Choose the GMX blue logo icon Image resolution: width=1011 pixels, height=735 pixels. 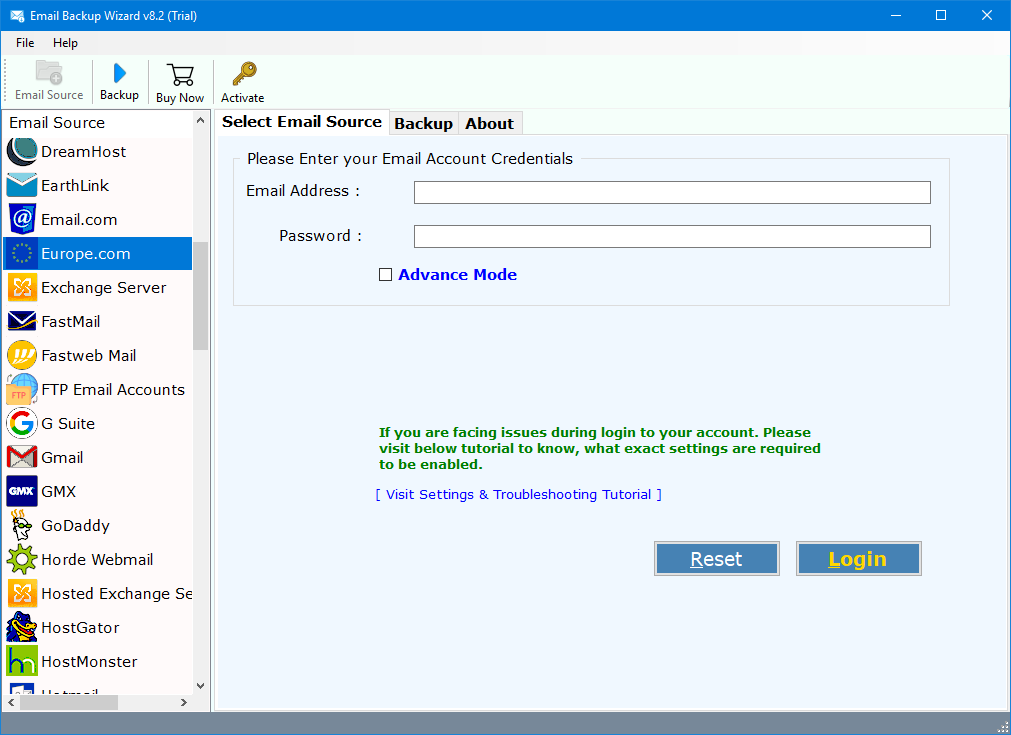22,491
